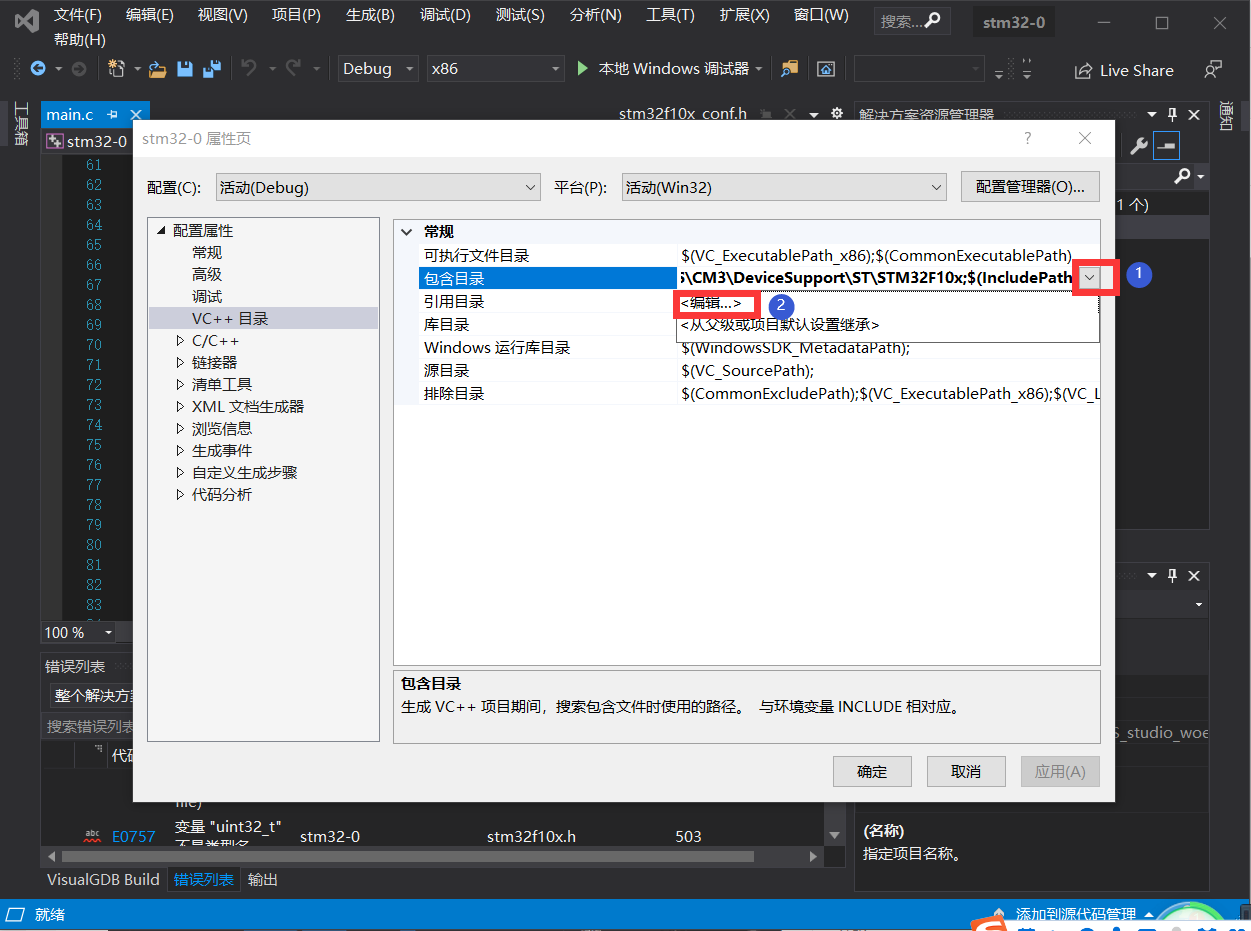The image size is (1251, 931).
Task: Expand the 代码分析 tree node
Action: pyautogui.click(x=180, y=495)
